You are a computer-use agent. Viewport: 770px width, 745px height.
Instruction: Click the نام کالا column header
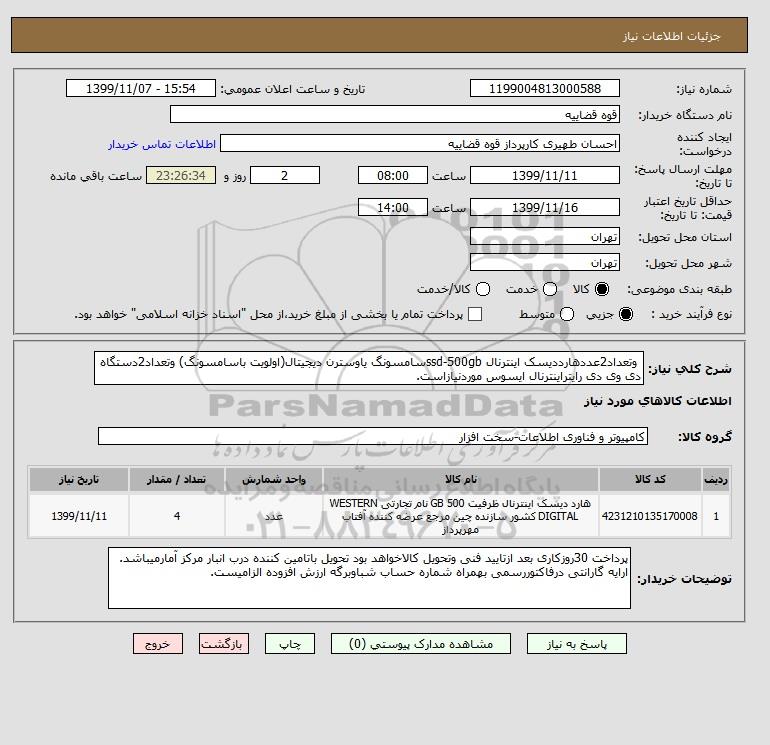461,479
